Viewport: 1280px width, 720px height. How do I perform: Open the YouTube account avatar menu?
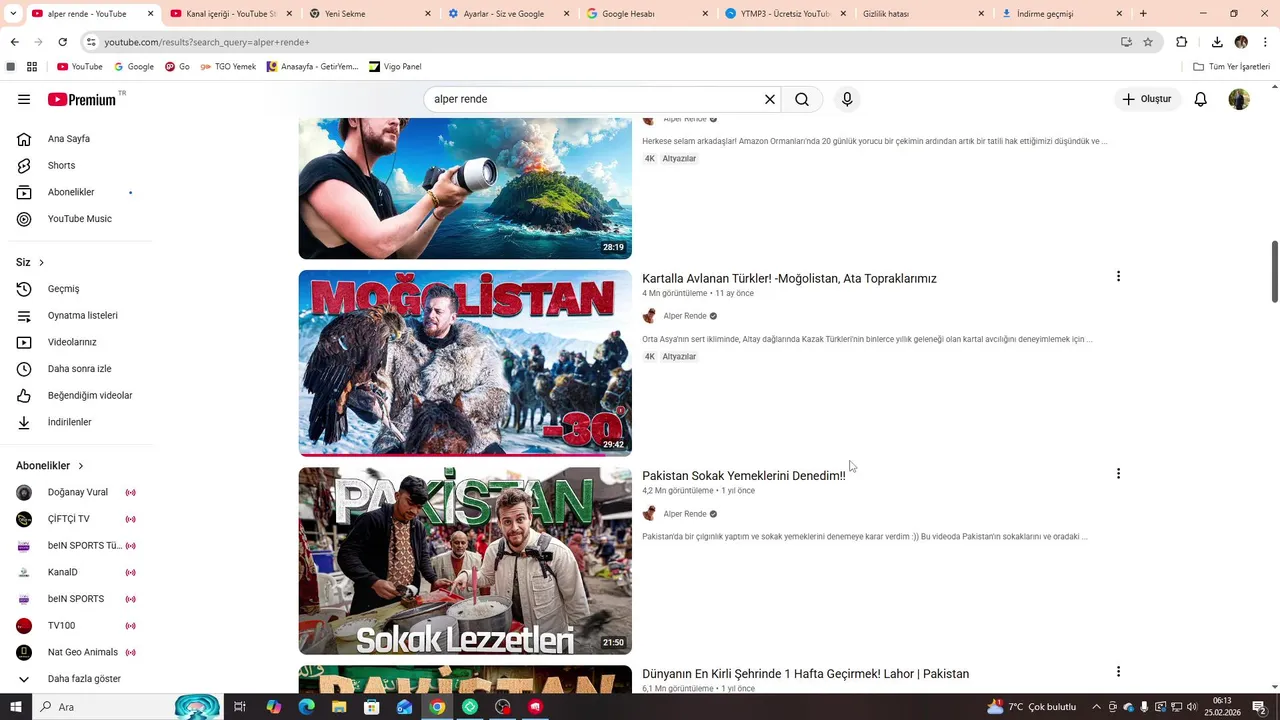[1239, 99]
